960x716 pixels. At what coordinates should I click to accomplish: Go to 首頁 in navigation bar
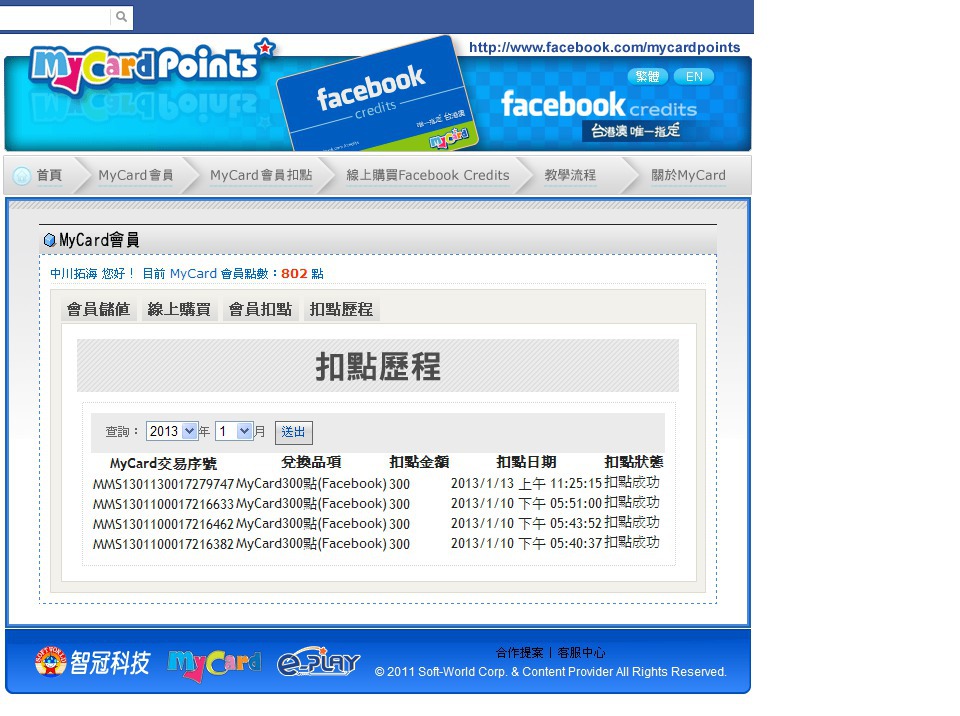tap(49, 175)
